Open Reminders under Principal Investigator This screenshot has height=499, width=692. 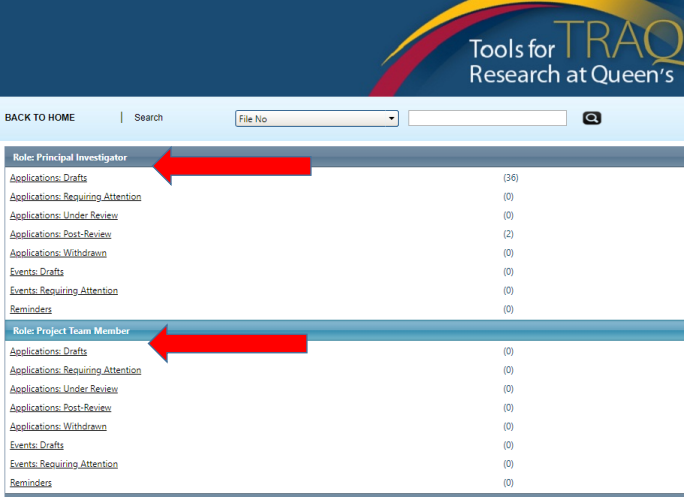31,310
